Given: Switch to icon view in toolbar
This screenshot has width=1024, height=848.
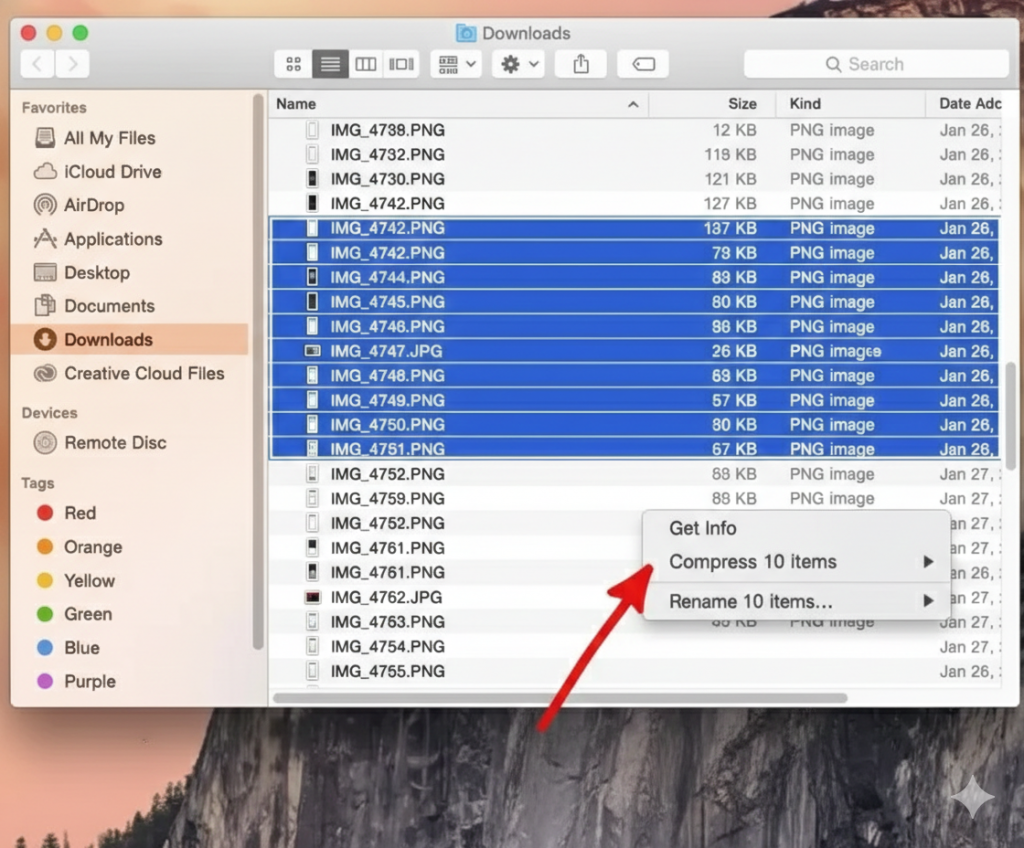Looking at the screenshot, I should (x=293, y=64).
